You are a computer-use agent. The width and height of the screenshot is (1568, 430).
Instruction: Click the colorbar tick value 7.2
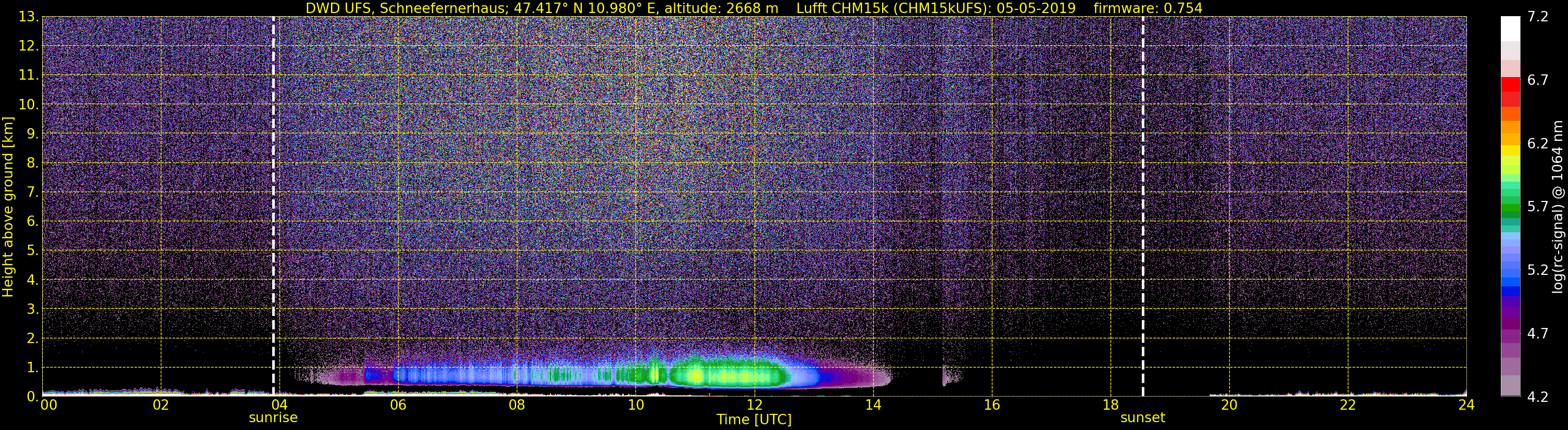[1538, 17]
